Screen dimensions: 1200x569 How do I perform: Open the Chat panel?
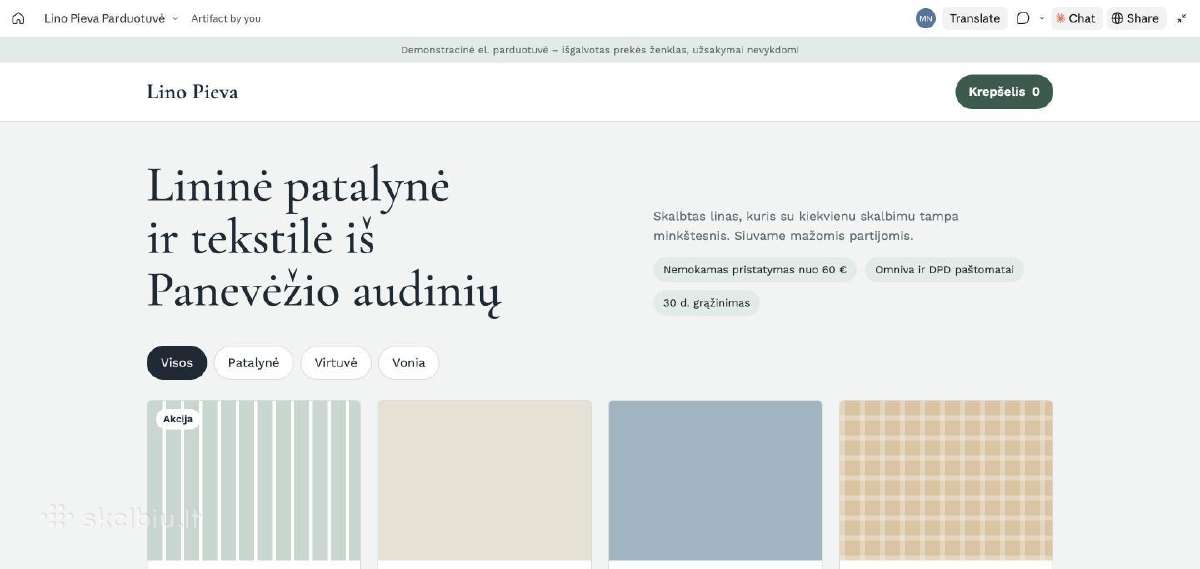coord(1076,18)
